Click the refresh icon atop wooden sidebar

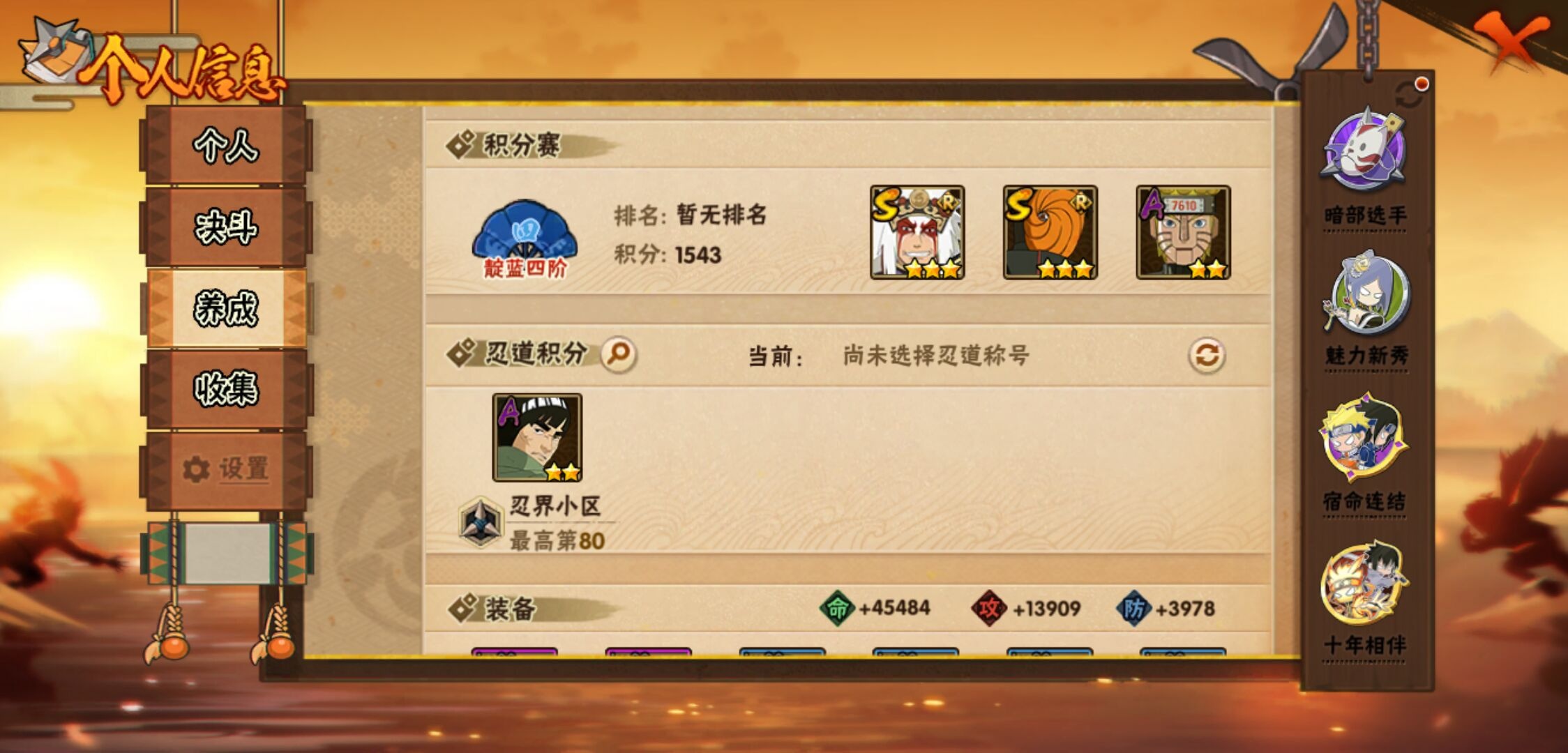(1408, 96)
